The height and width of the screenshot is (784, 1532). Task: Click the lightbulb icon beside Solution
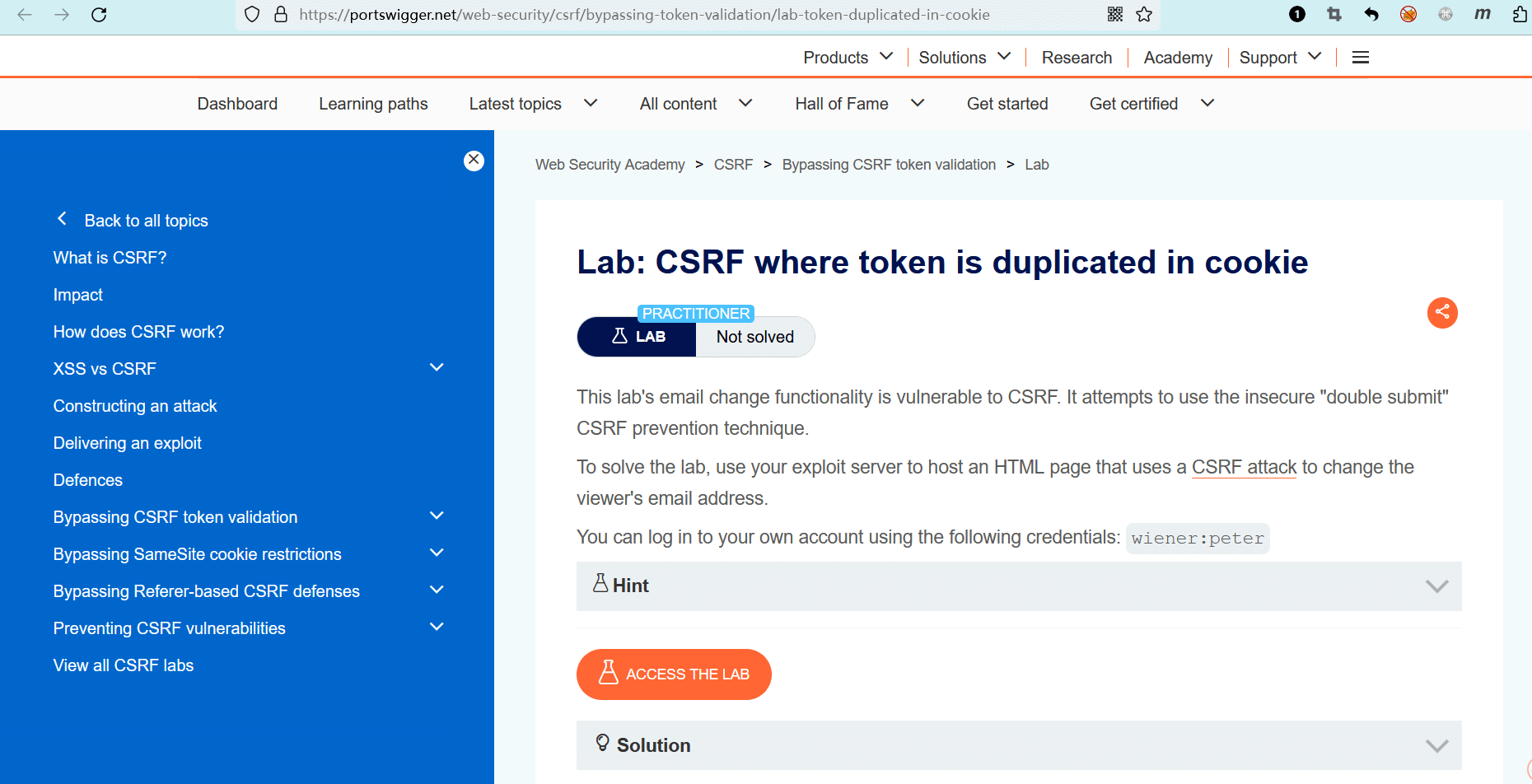[602, 743]
